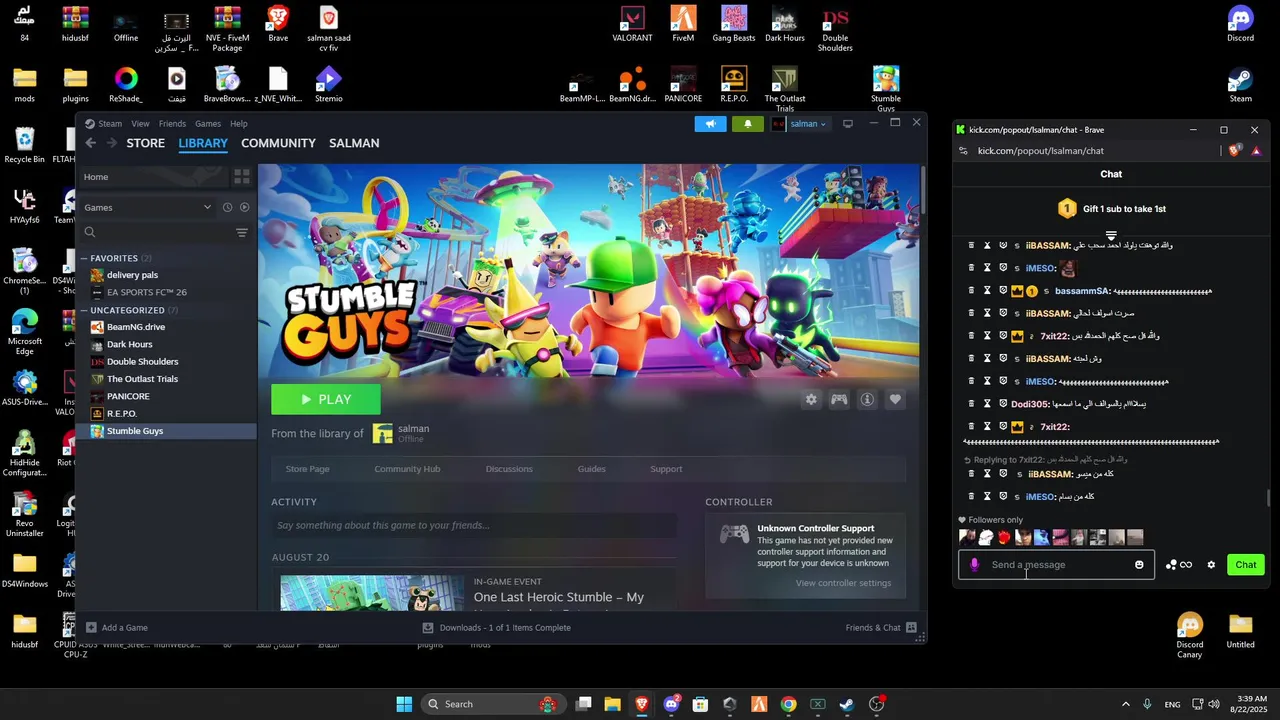Switch to the COMMUNITY tab
The width and height of the screenshot is (1280, 720).
tap(278, 143)
